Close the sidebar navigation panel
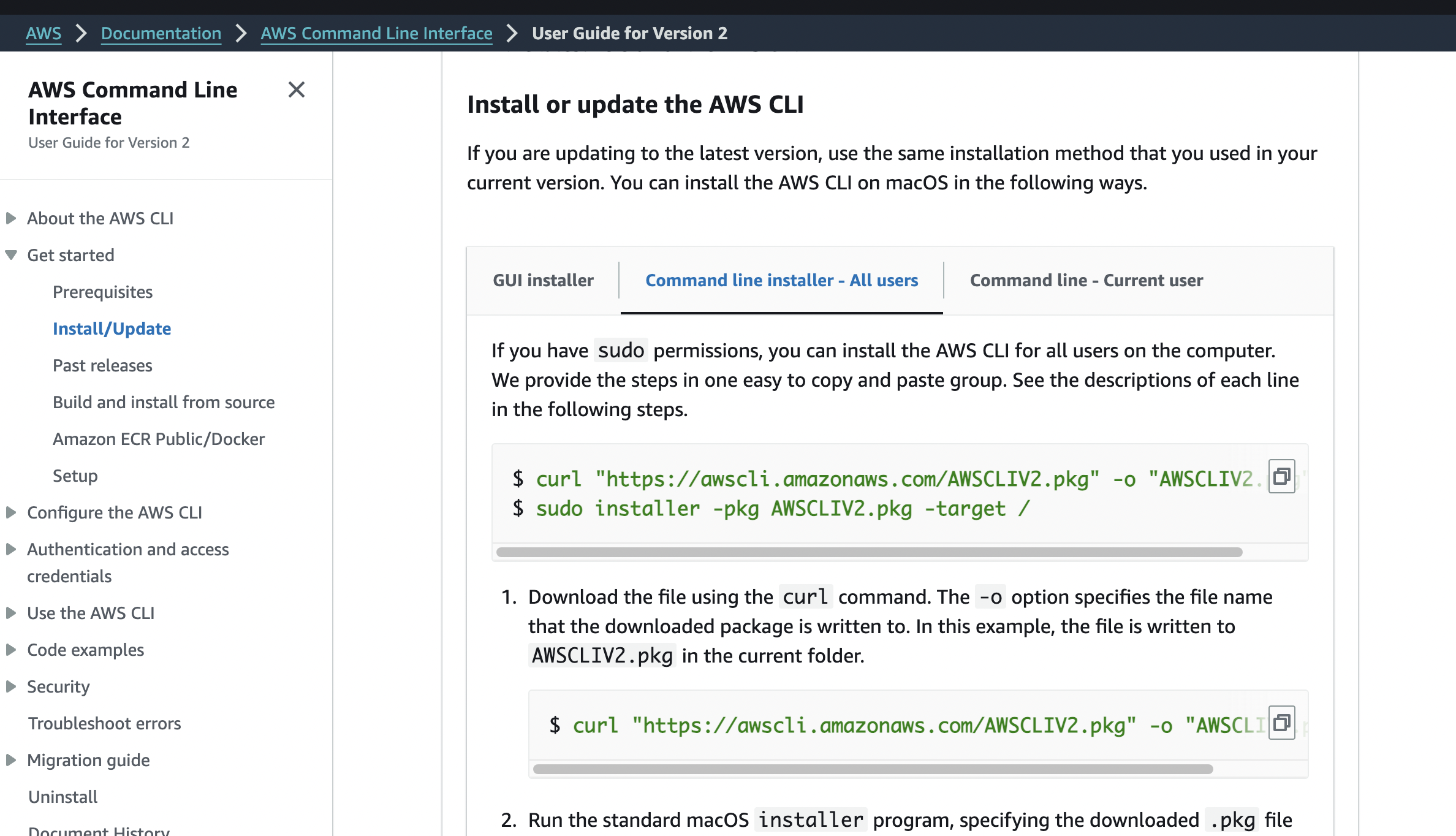This screenshot has width=1456, height=836. pyautogui.click(x=297, y=90)
